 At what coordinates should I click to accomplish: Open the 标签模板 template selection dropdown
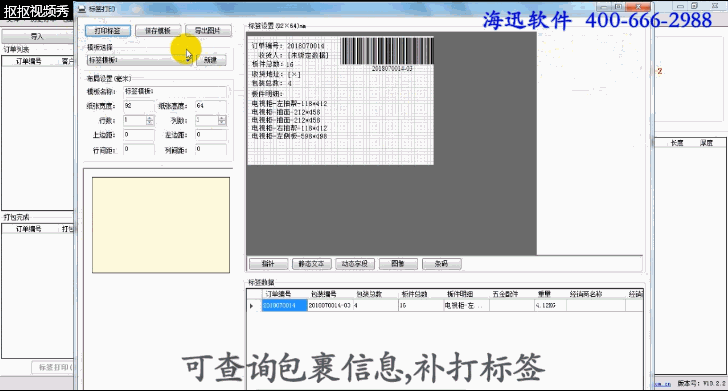(x=139, y=60)
